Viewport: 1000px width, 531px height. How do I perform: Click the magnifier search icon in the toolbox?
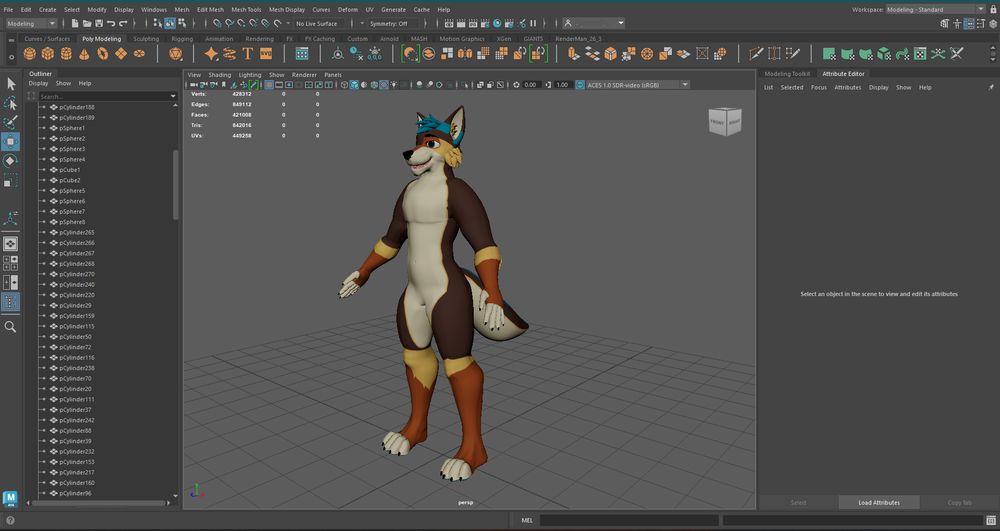[x=10, y=327]
